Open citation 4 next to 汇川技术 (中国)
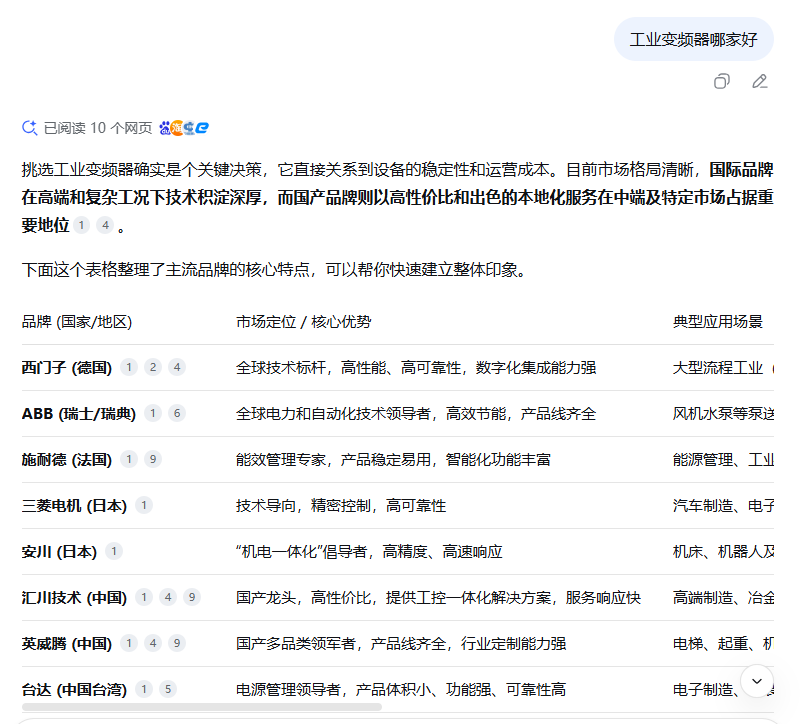This screenshot has width=800, height=724. [x=168, y=597]
